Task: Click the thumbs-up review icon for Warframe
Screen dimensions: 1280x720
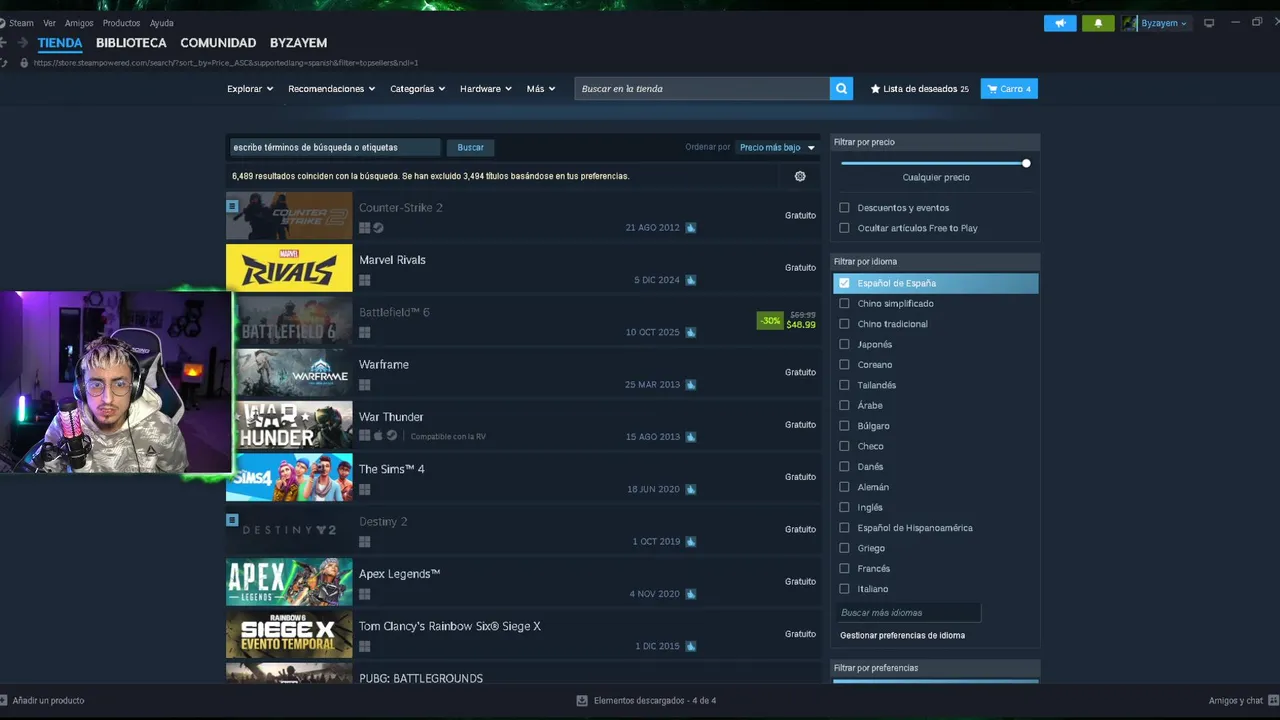Action: coord(691,385)
